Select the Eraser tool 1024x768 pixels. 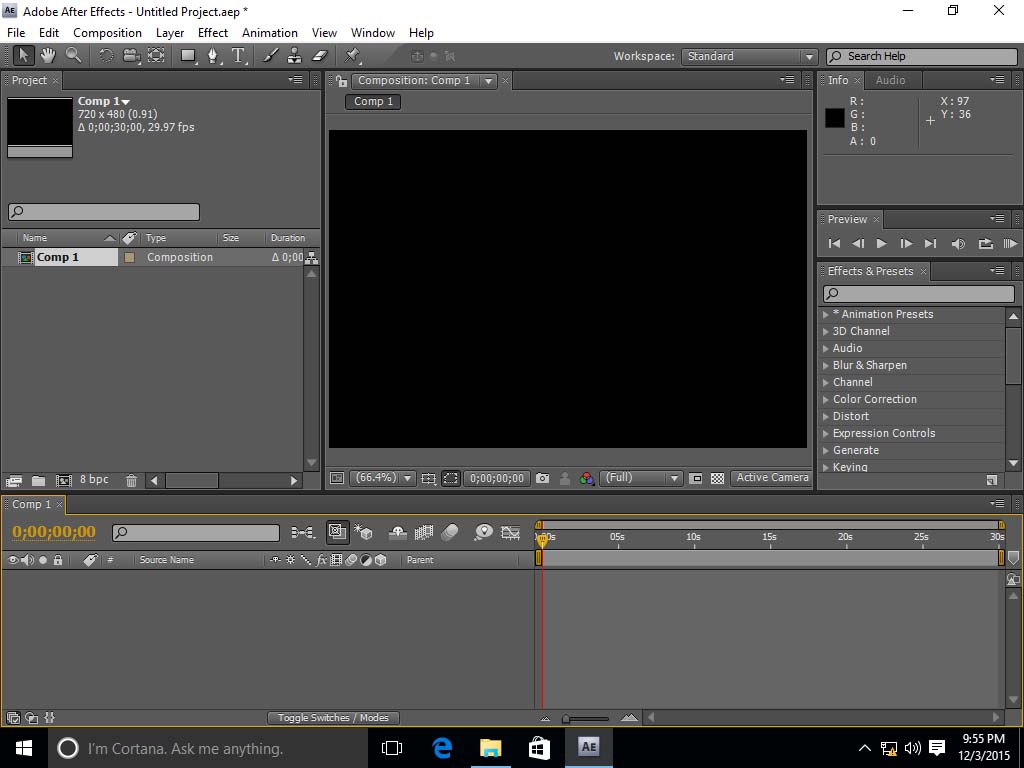pyautogui.click(x=319, y=56)
